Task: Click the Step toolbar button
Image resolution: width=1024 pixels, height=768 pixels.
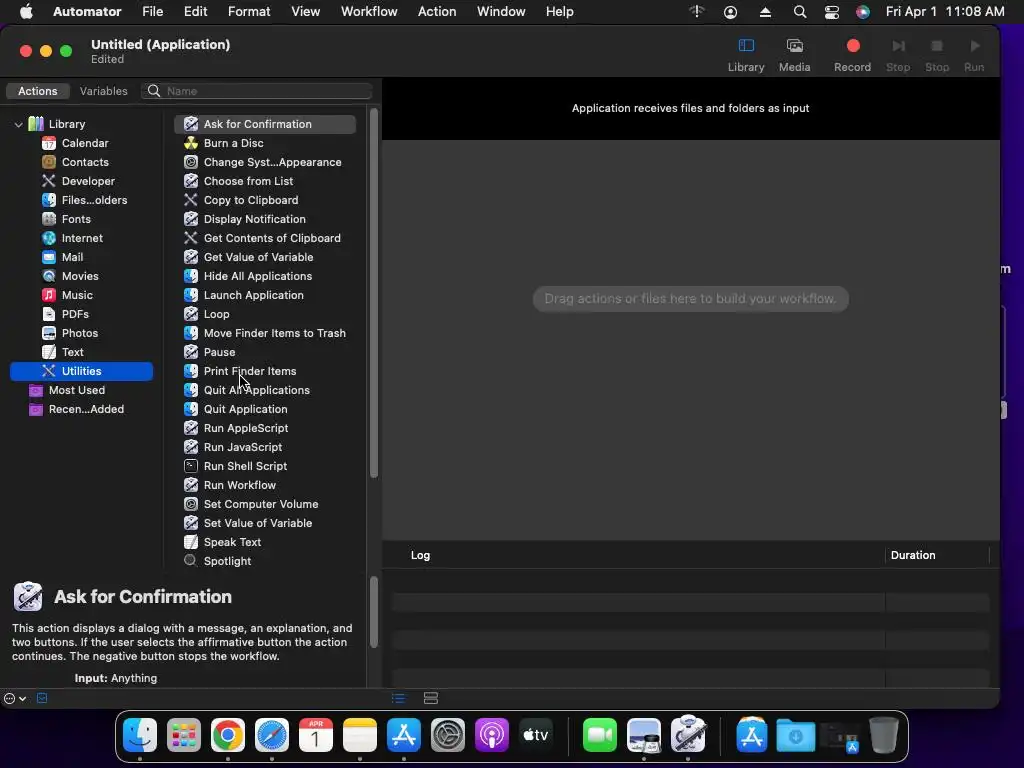Action: click(898, 55)
